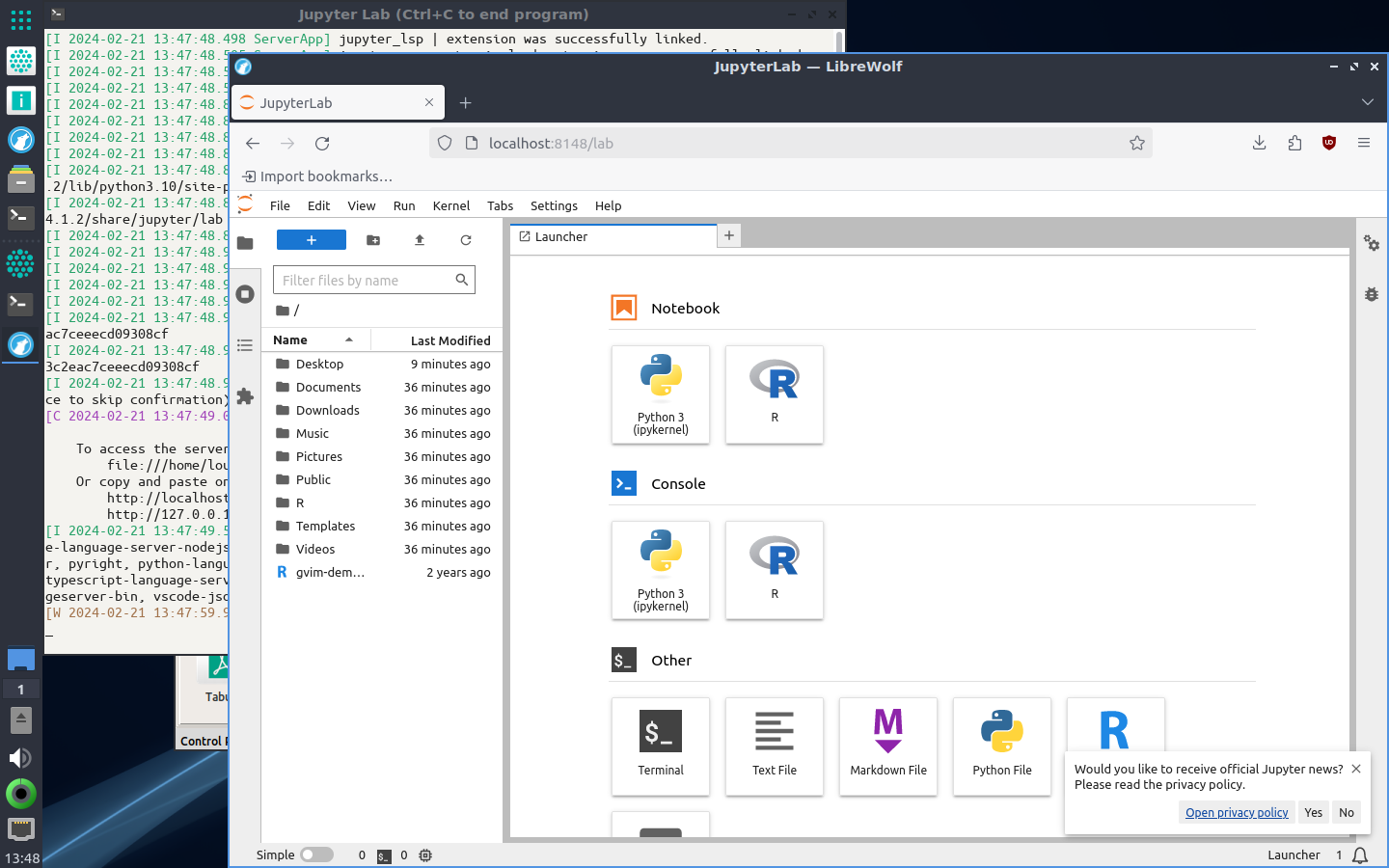The image size is (1389, 868).
Task: Open the Documents folder
Action: (328, 387)
